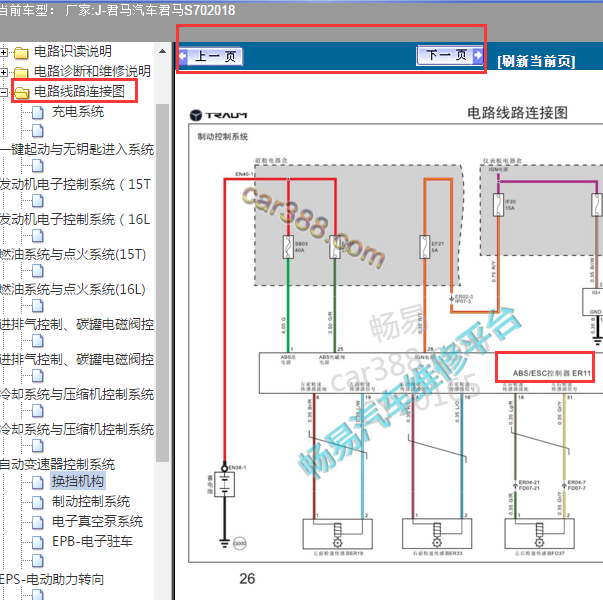Select 制动控制系统 in the left tree
603x600 pixels.
(91, 501)
